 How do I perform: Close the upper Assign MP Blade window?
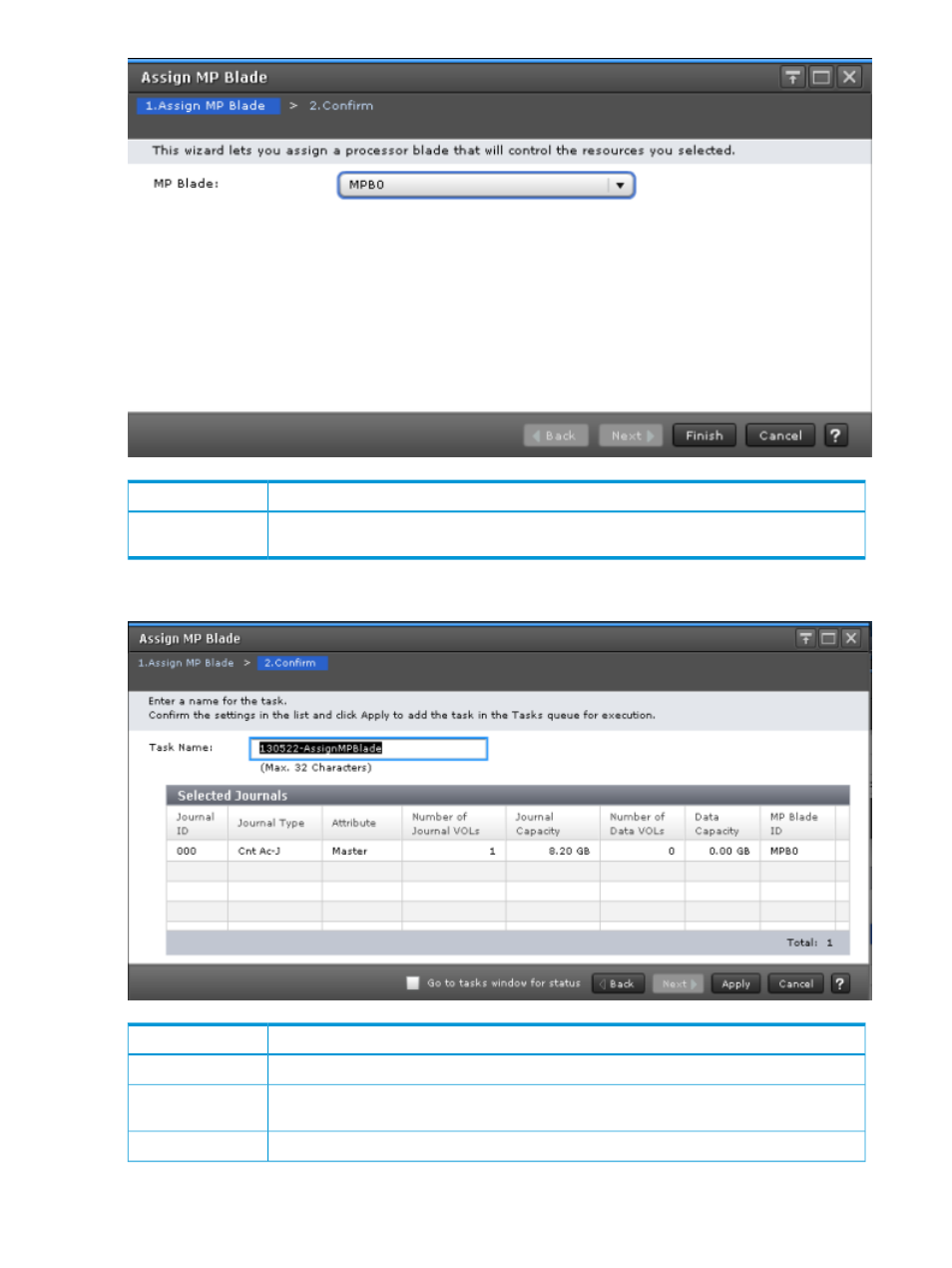(849, 77)
